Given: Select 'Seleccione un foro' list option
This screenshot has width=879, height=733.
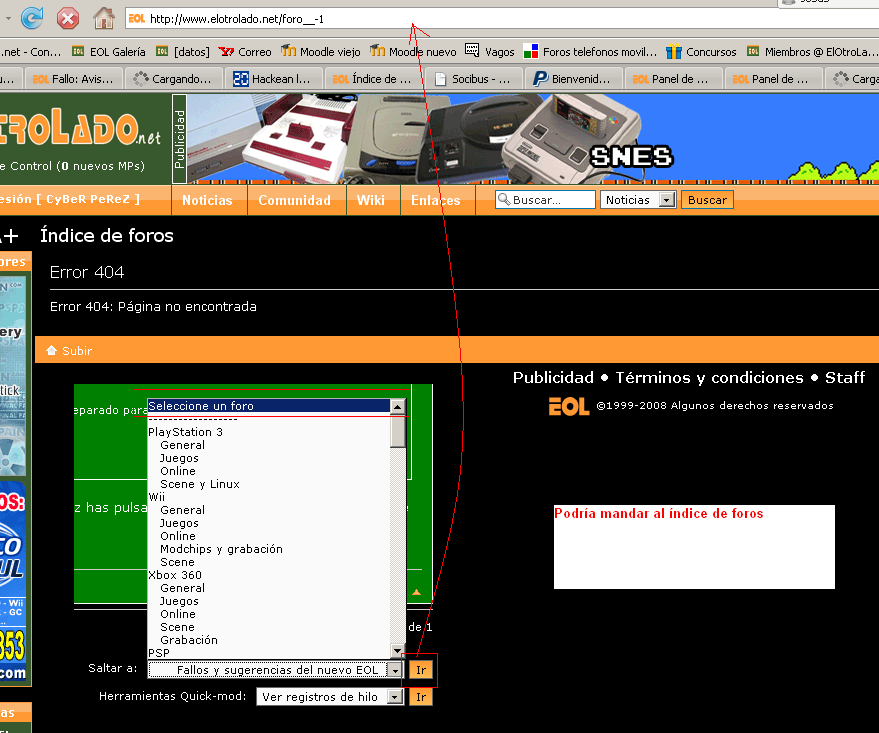Looking at the screenshot, I should tap(269, 406).
